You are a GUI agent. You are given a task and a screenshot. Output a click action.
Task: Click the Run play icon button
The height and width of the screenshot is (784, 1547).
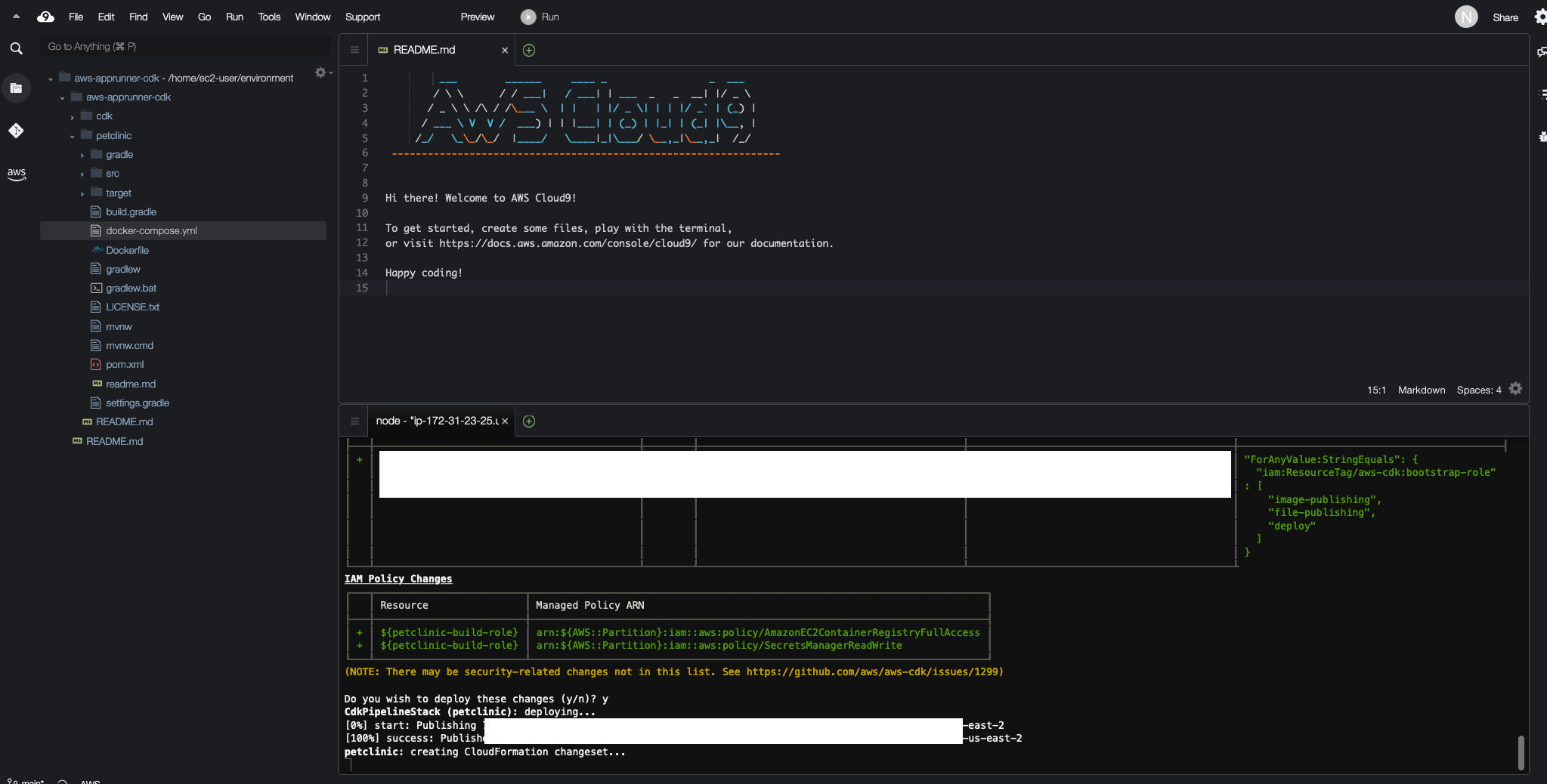click(x=528, y=17)
